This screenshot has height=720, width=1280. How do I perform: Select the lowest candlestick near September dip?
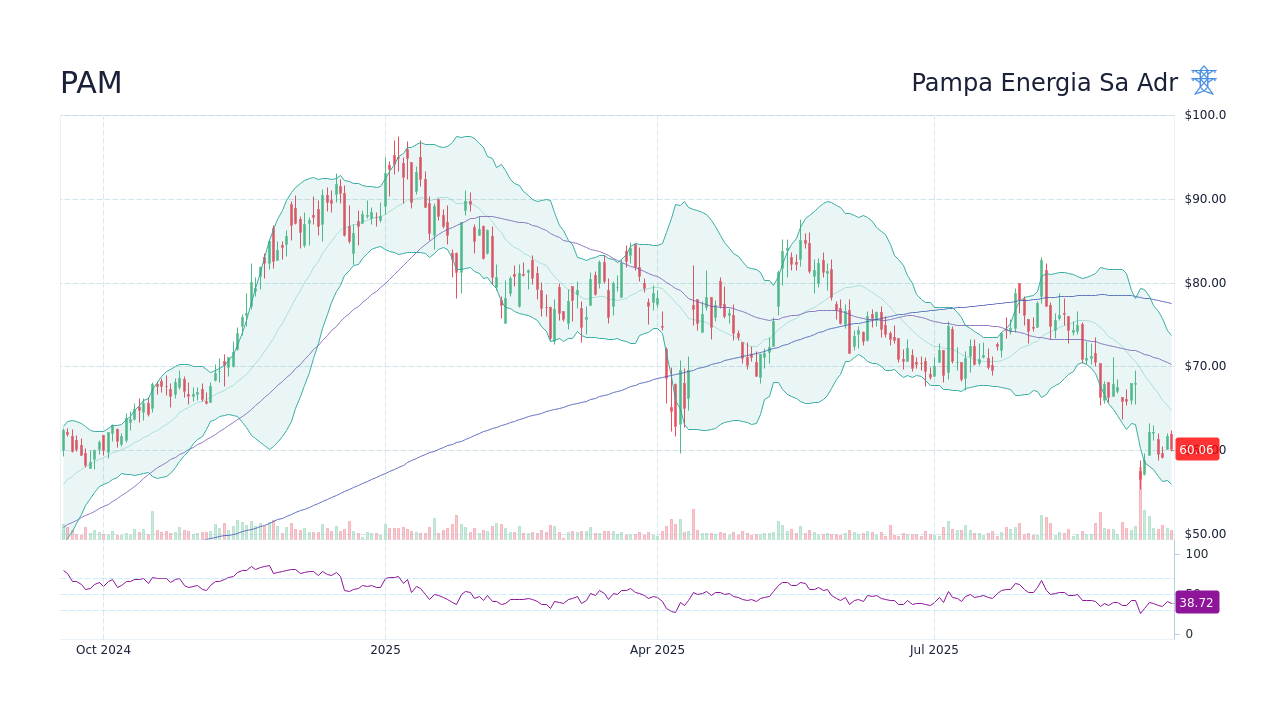pos(1142,480)
